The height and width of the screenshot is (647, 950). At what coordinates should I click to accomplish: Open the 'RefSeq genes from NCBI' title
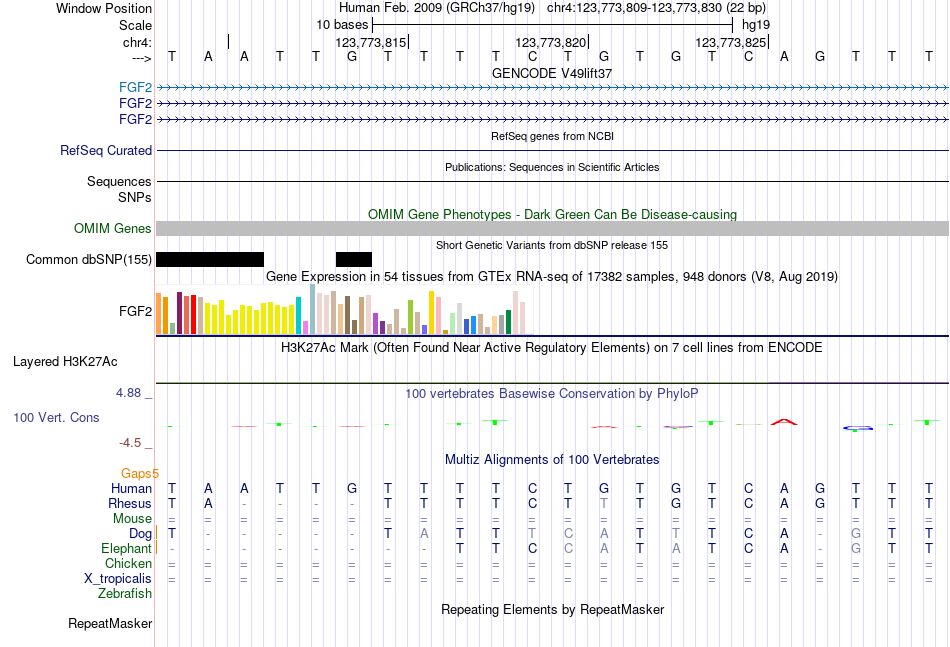(x=552, y=136)
